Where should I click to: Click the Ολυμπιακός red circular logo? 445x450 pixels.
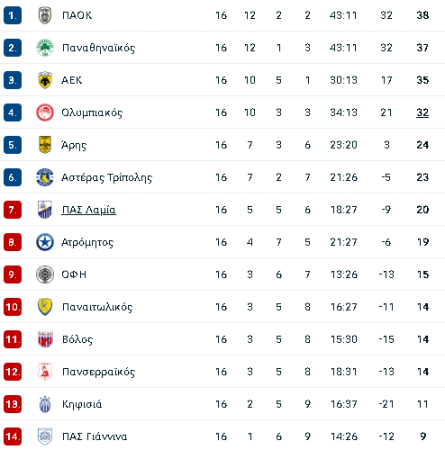(x=45, y=112)
